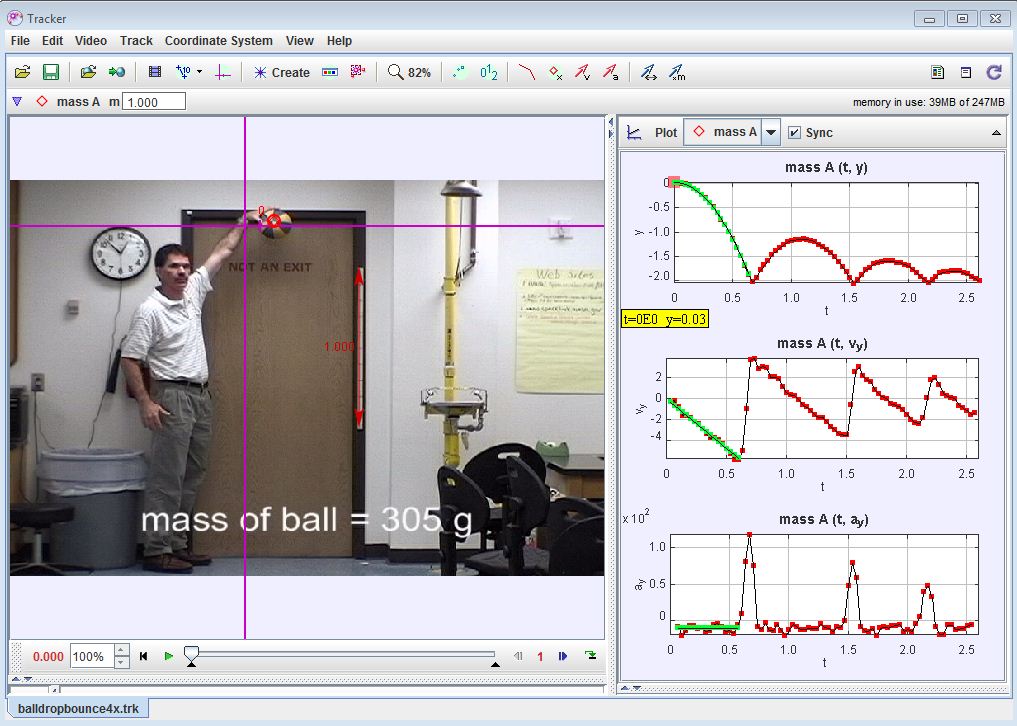Expand the plot panel maximize triangle

click(x=996, y=133)
